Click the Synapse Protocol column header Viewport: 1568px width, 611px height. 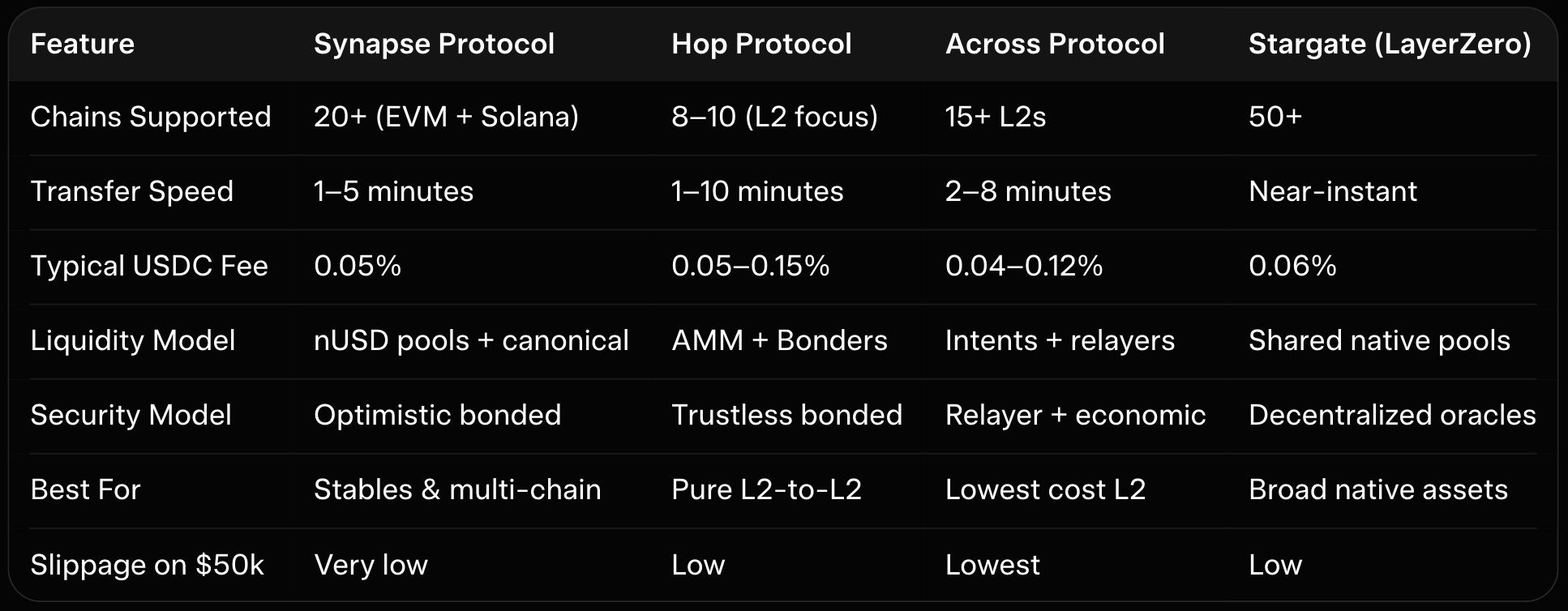pyautogui.click(x=434, y=44)
